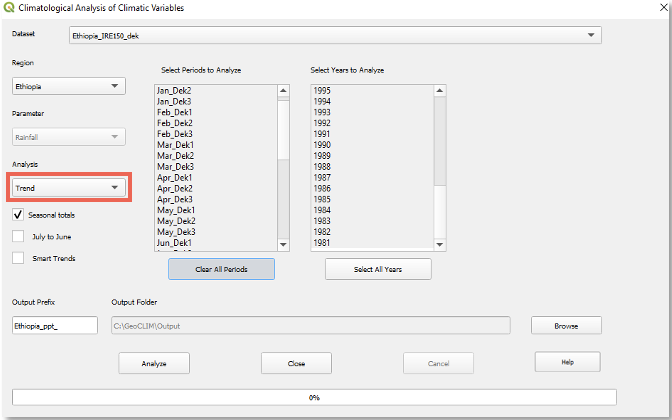Click the up arrow of years scrollbar
Screen dimensions: 672x420
click(440, 90)
